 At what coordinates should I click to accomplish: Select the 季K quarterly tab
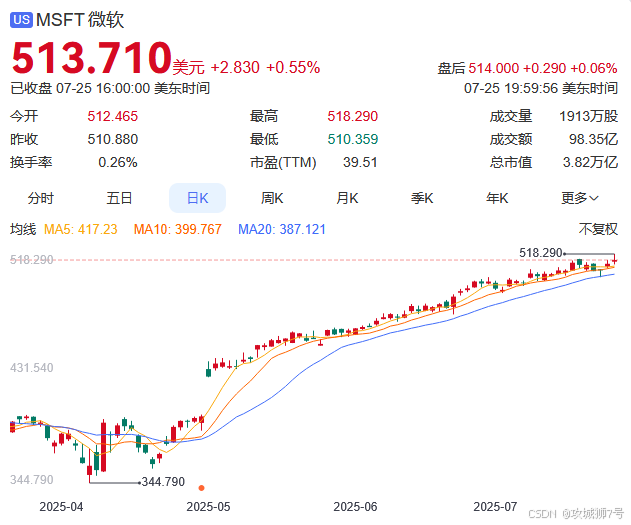pyautogui.click(x=422, y=198)
